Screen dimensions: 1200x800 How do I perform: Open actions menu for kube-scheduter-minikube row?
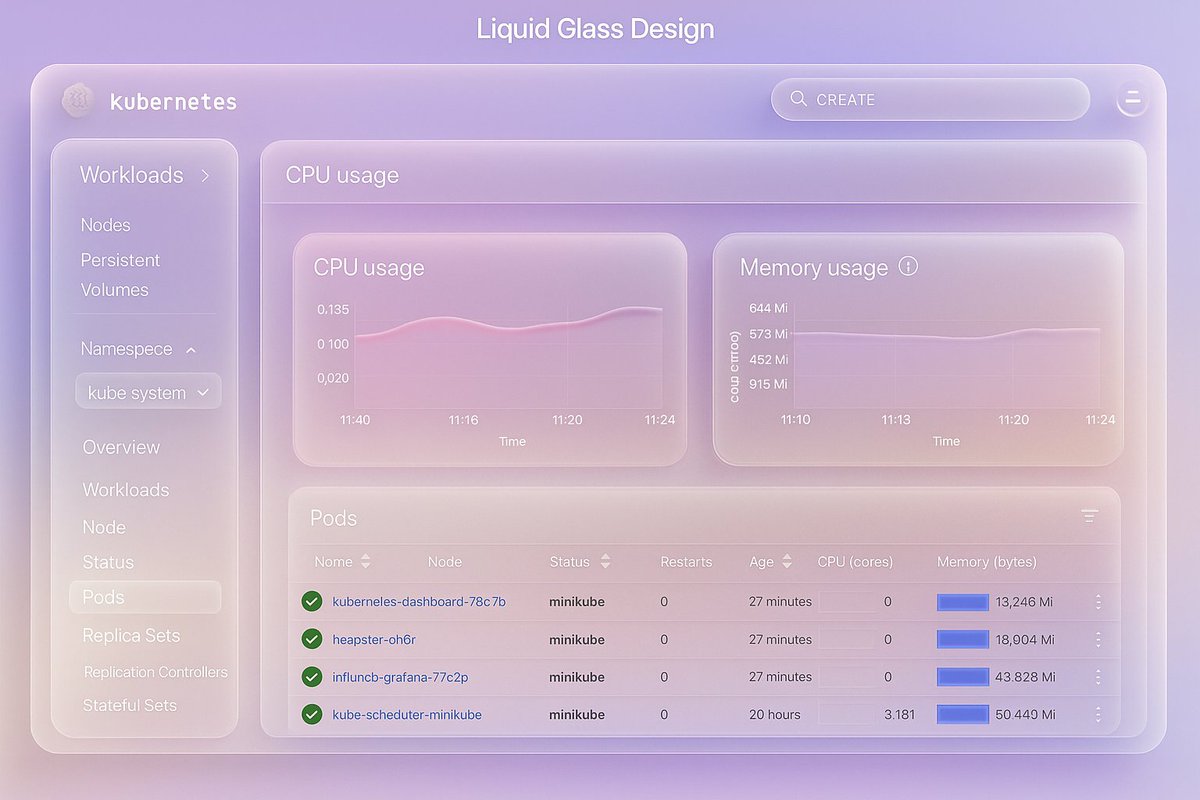[x=1098, y=714]
